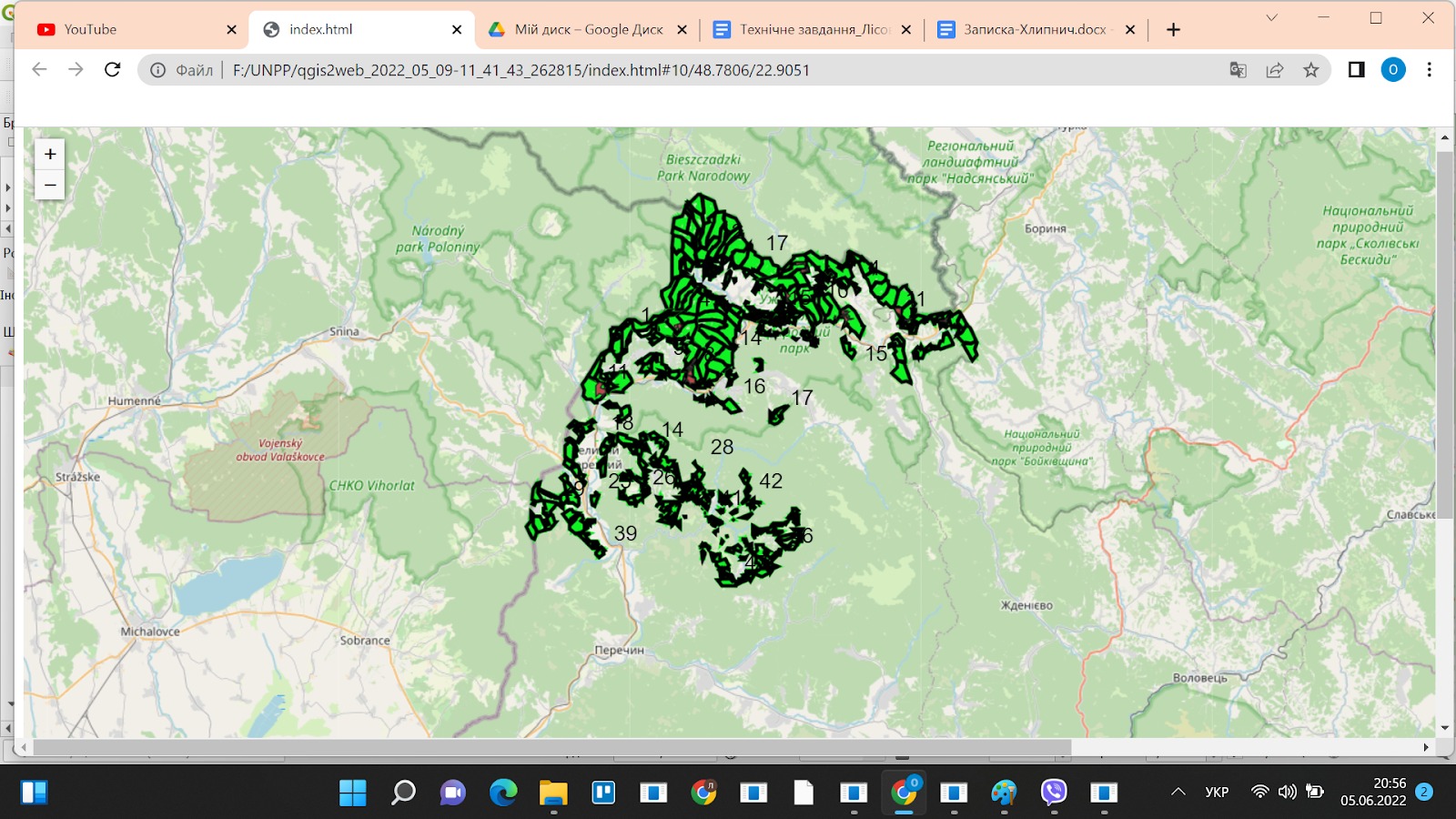Expand the tab search chevron

click(x=1271, y=18)
